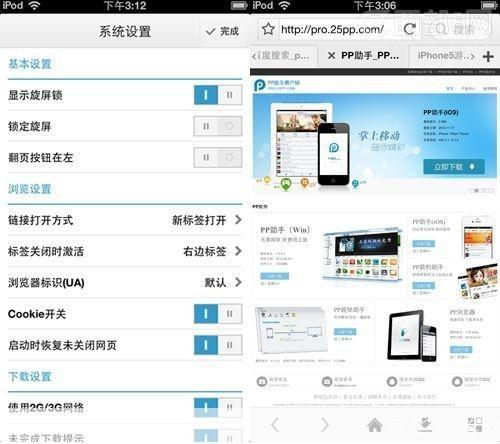Open 链接打开方式 option chevron

tap(238, 220)
